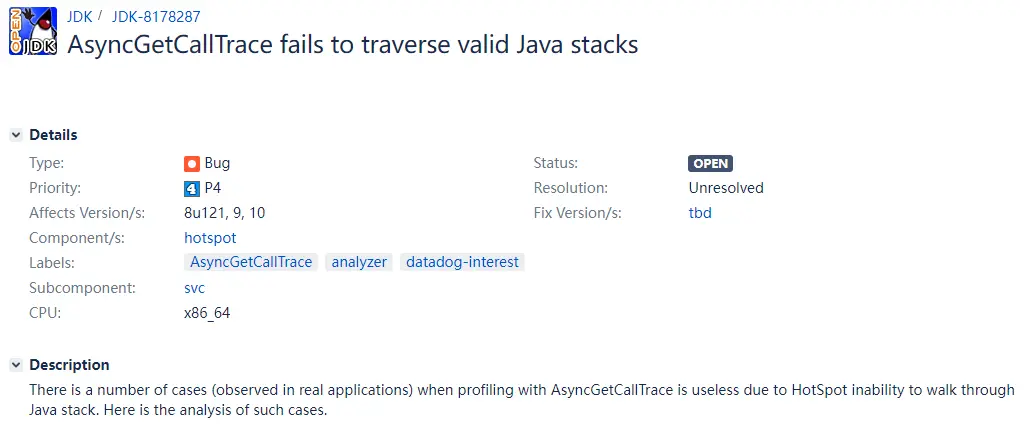Click the Unresolved resolution value
This screenshot has width=1026, height=434.
[726, 188]
